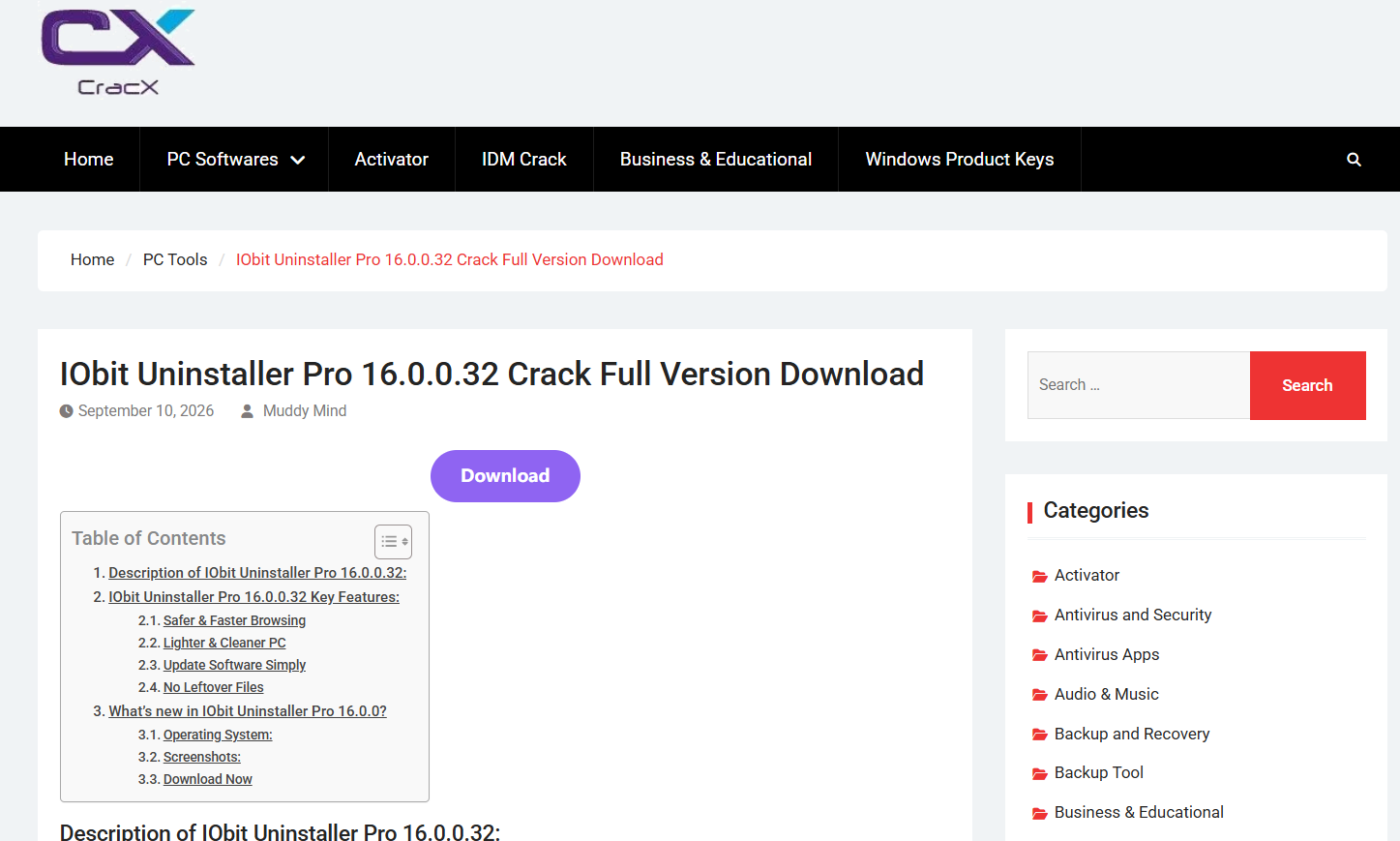
Task: Open the Antivirus and Security category
Action: 1133,615
